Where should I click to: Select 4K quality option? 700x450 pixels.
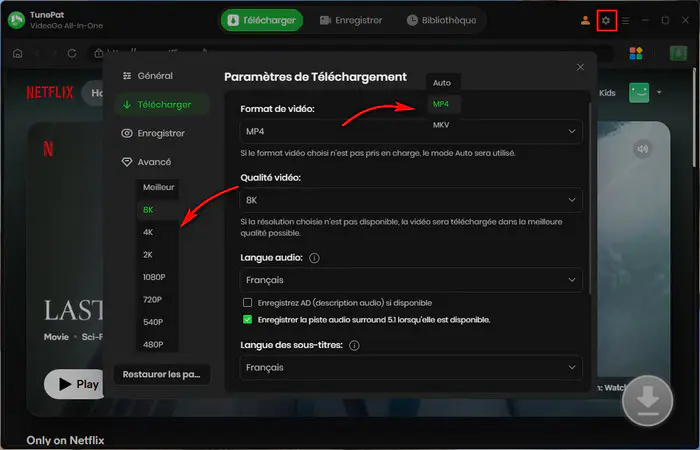coord(157,232)
